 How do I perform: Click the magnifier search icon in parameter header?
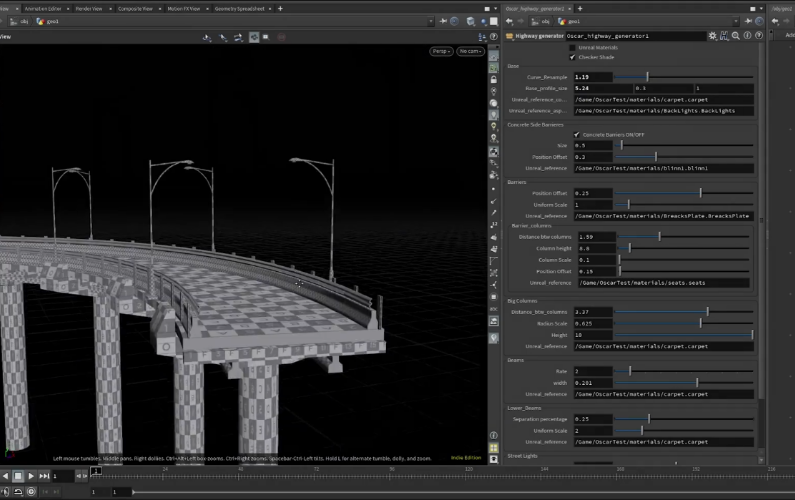tap(735, 36)
